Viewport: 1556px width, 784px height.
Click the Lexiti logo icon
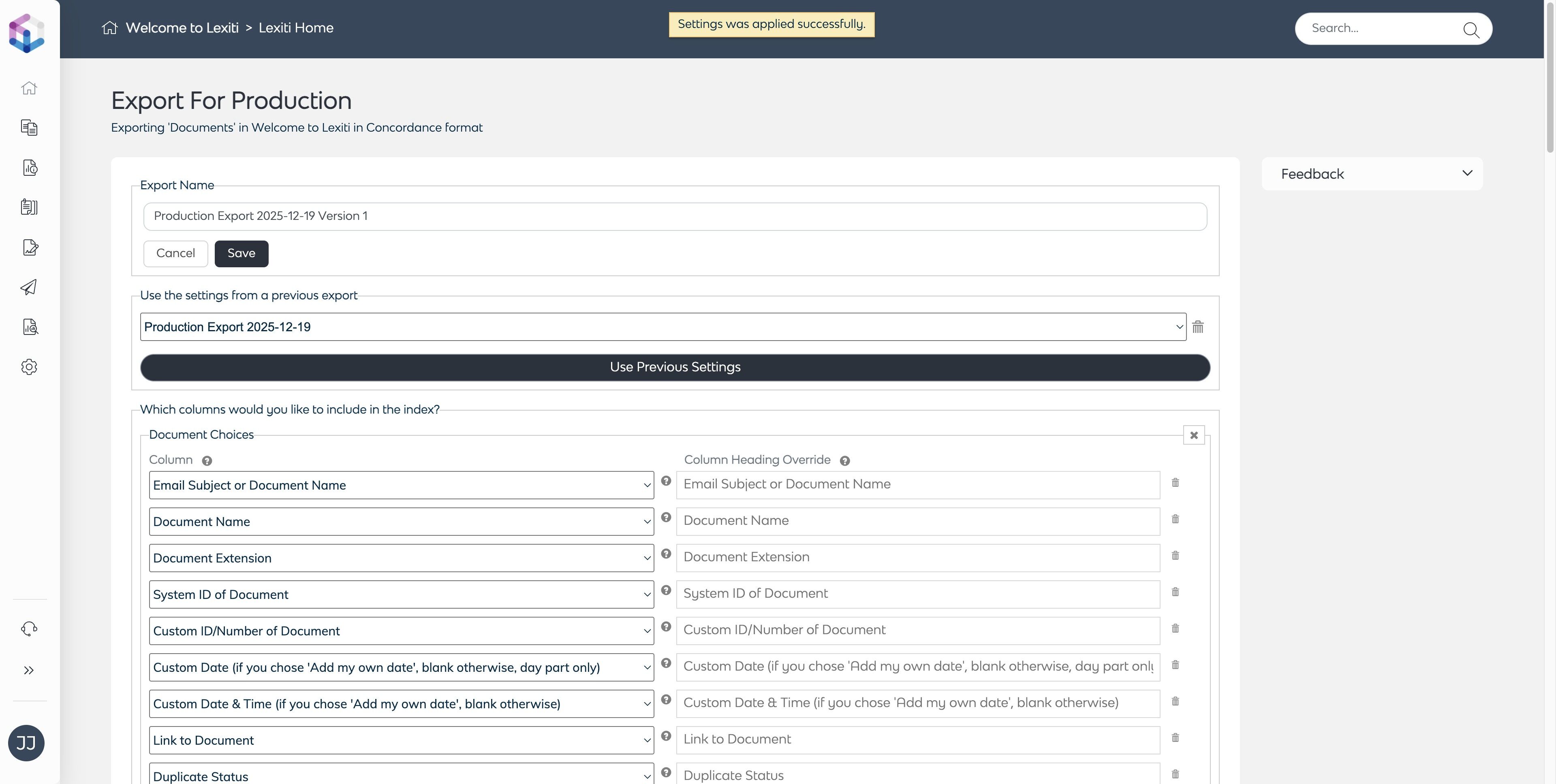point(27,32)
